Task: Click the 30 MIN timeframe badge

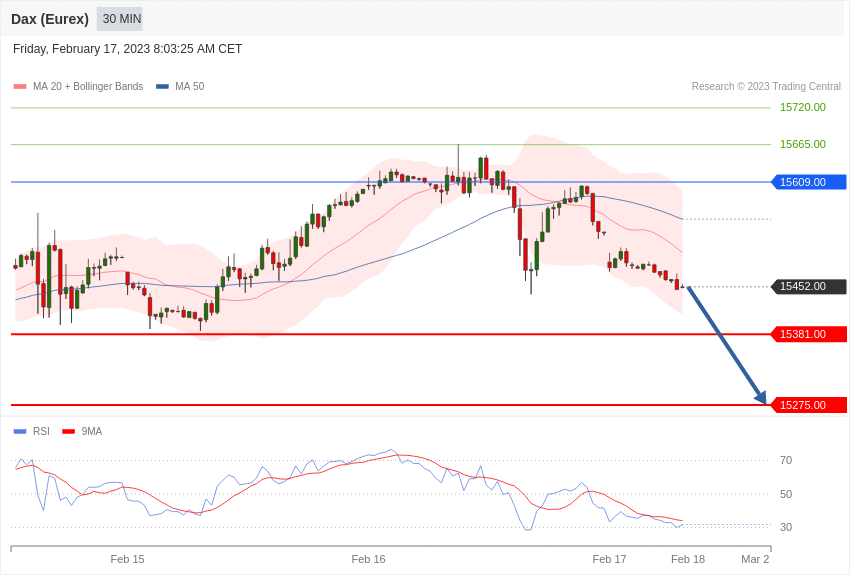Action: [x=121, y=19]
